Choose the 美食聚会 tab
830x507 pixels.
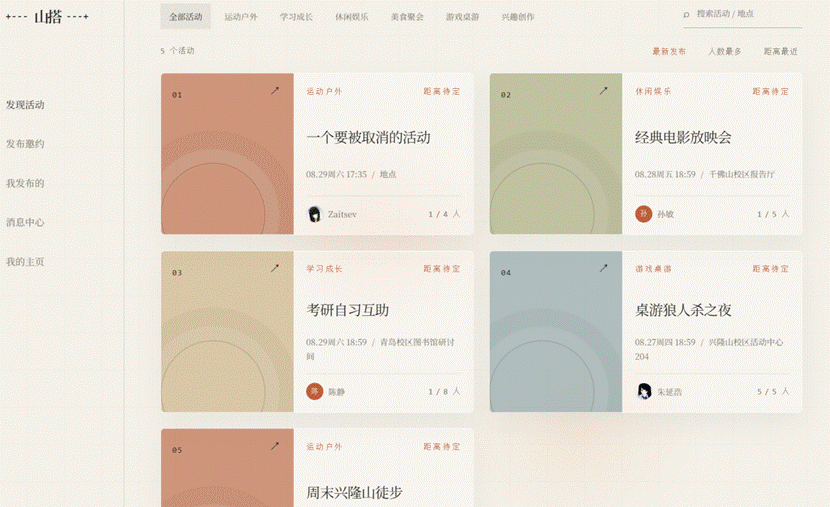click(407, 17)
